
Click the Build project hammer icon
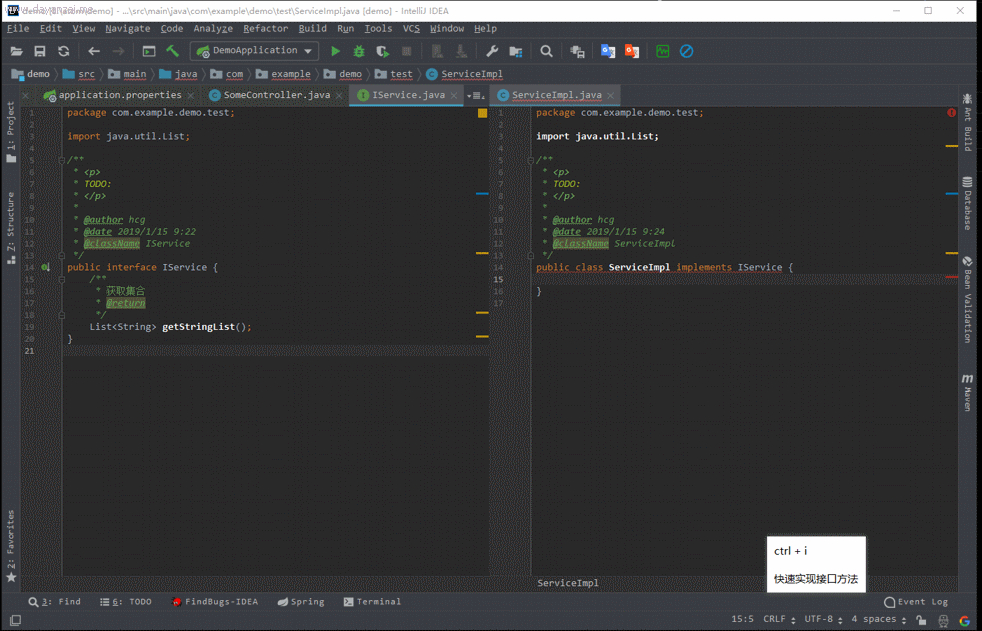(173, 51)
